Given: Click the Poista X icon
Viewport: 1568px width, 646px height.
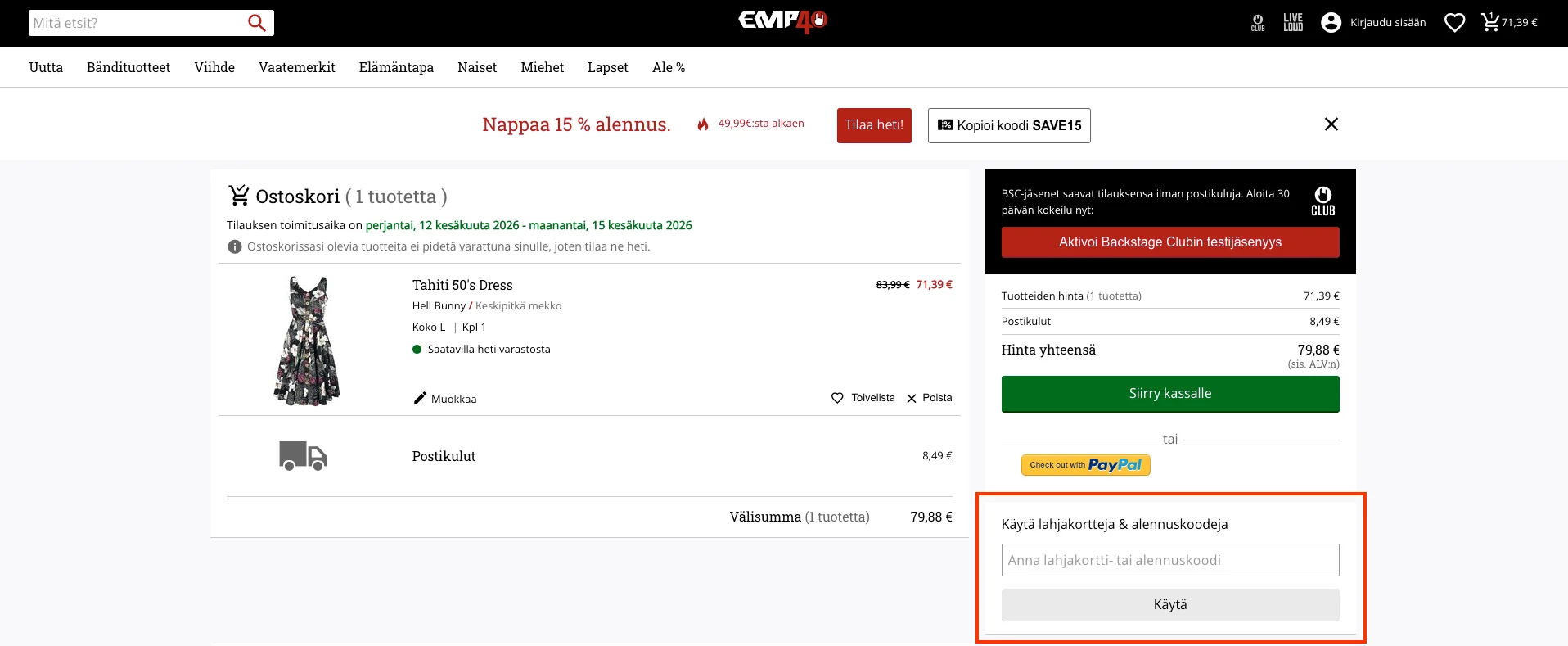Looking at the screenshot, I should [912, 399].
